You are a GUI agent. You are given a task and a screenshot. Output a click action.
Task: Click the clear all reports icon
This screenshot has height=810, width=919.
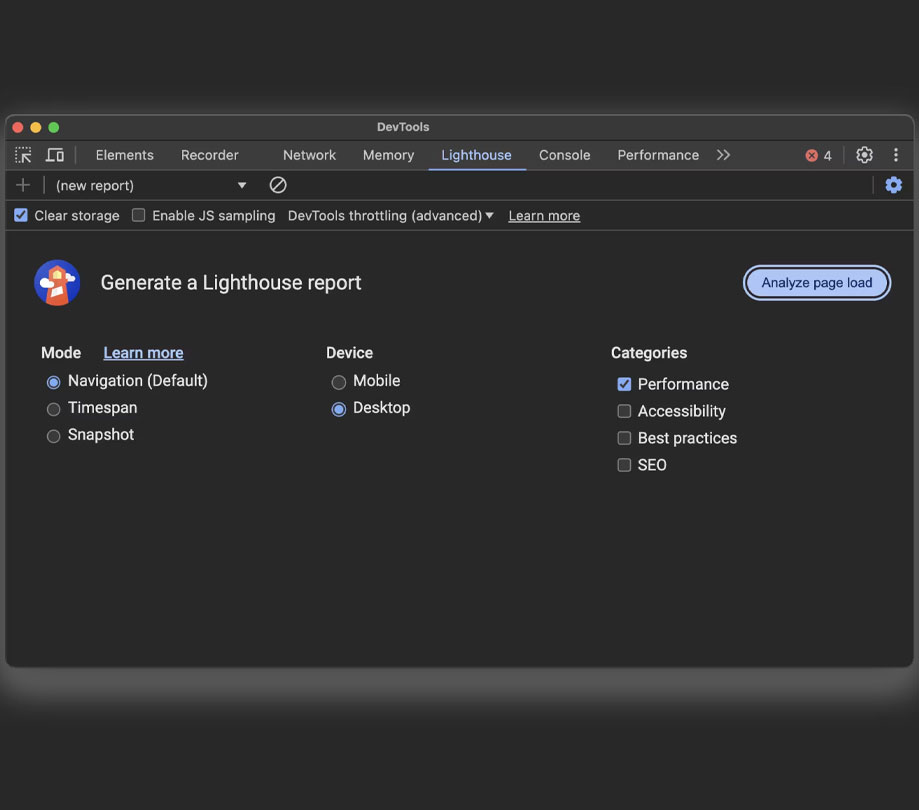pyautogui.click(x=278, y=186)
